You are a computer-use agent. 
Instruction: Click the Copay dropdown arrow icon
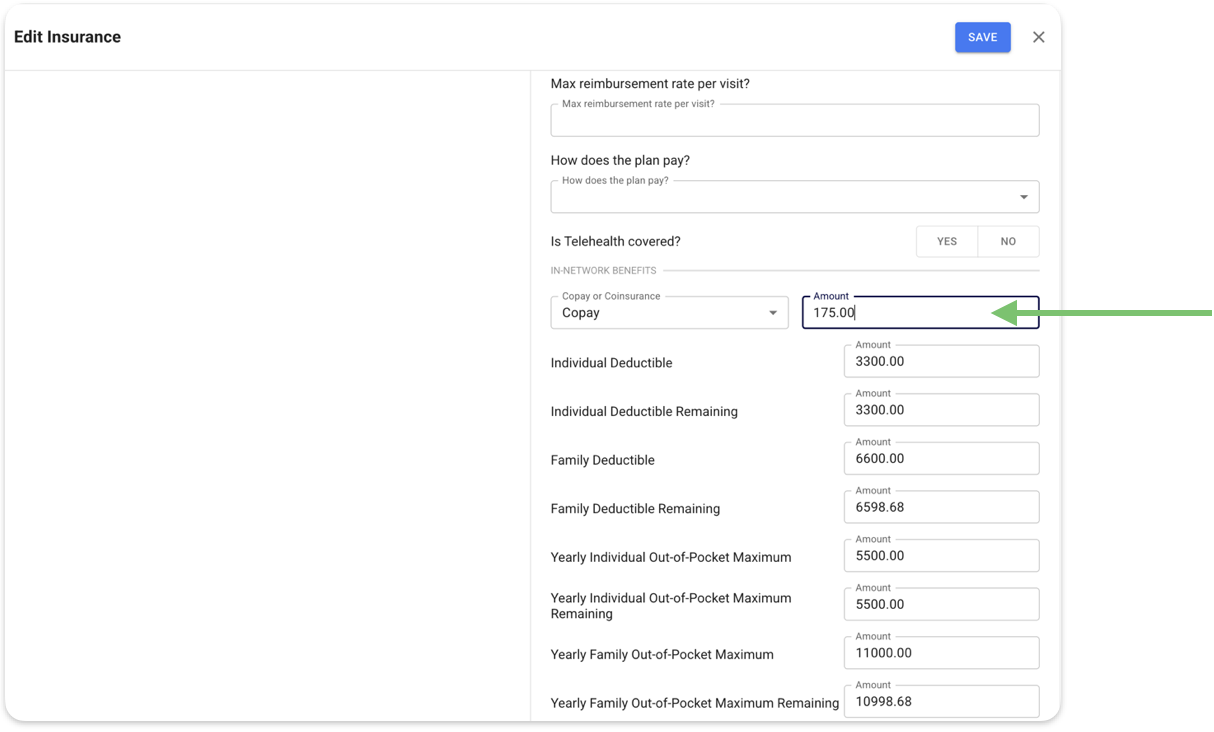772,313
